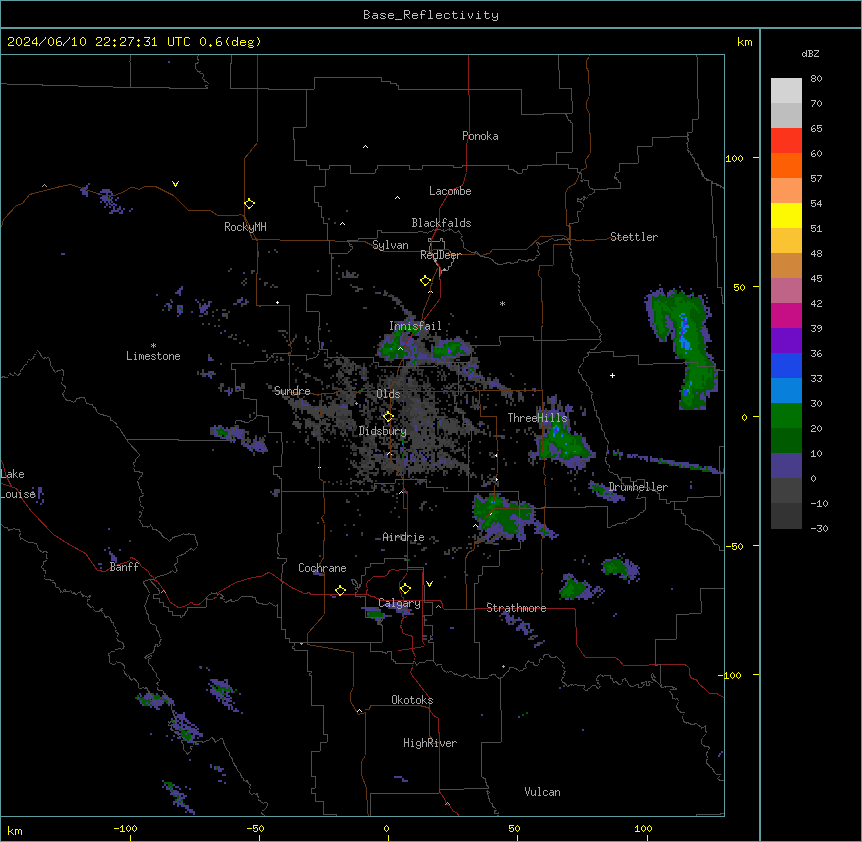This screenshot has height=842, width=862.
Task: Click the km label at top right of map
Action: [x=744, y=42]
